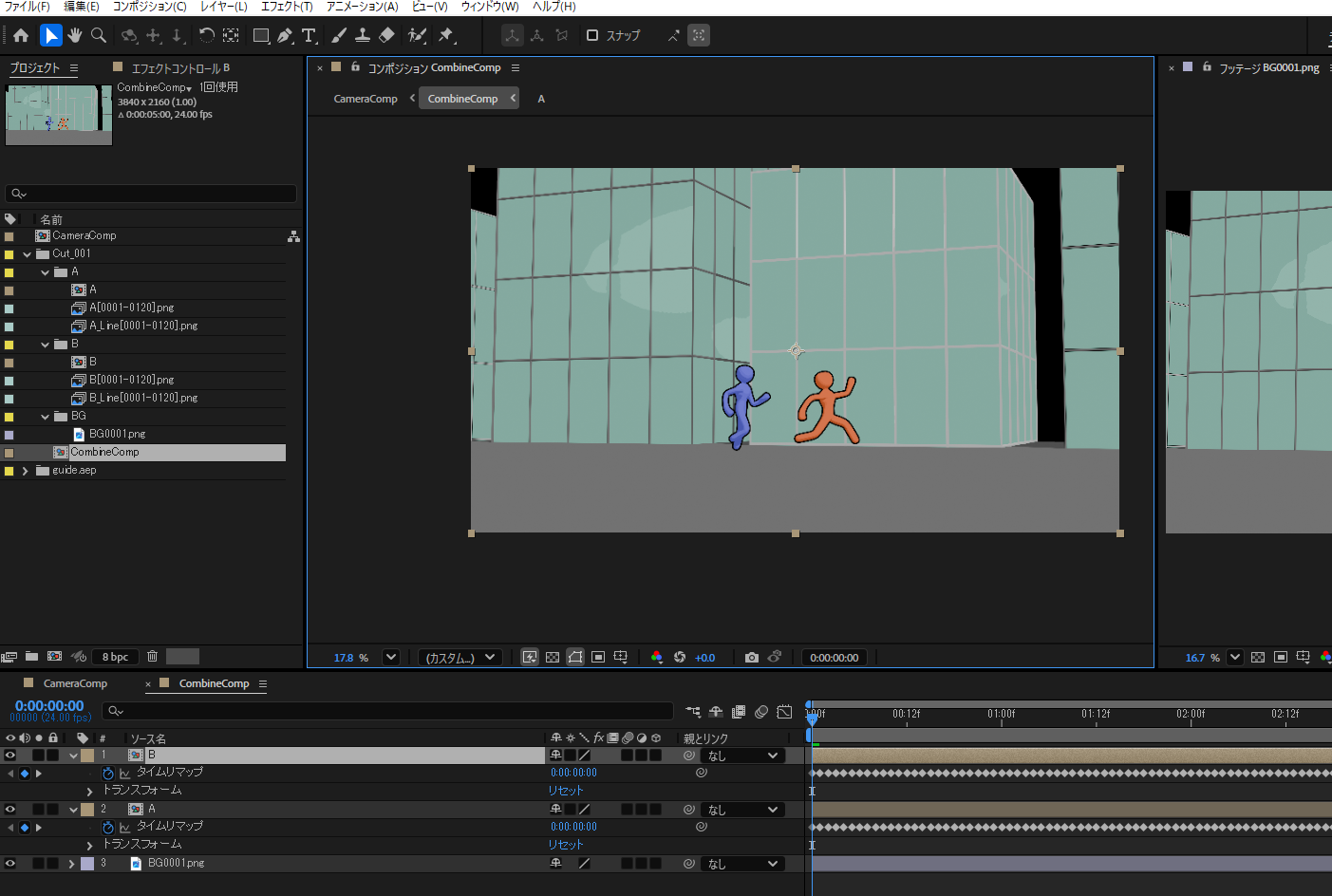This screenshot has height=896, width=1332.
Task: Collapse the Cut_001 folder
Action: 28,254
